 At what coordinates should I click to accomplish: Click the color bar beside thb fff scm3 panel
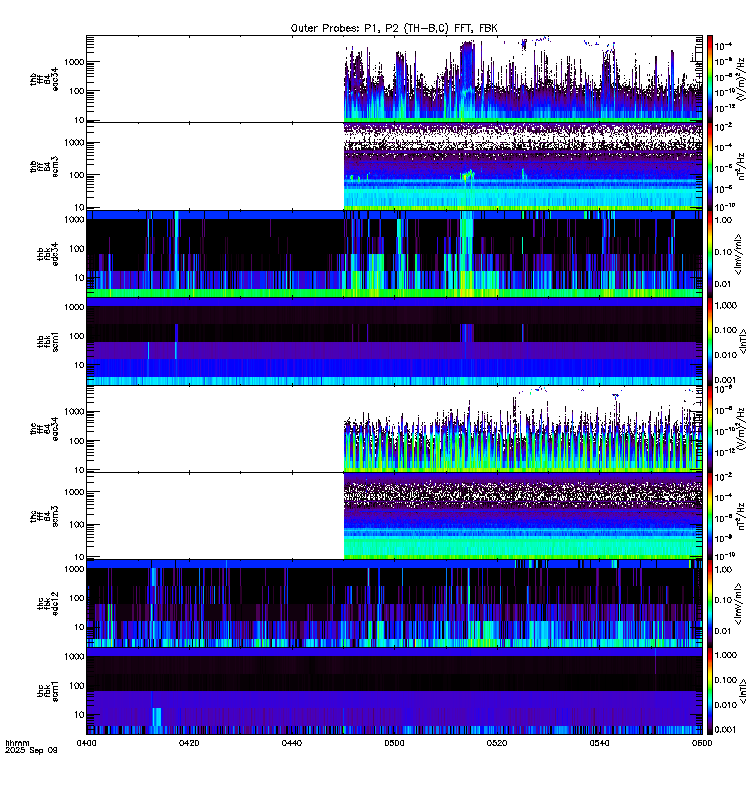(709, 166)
